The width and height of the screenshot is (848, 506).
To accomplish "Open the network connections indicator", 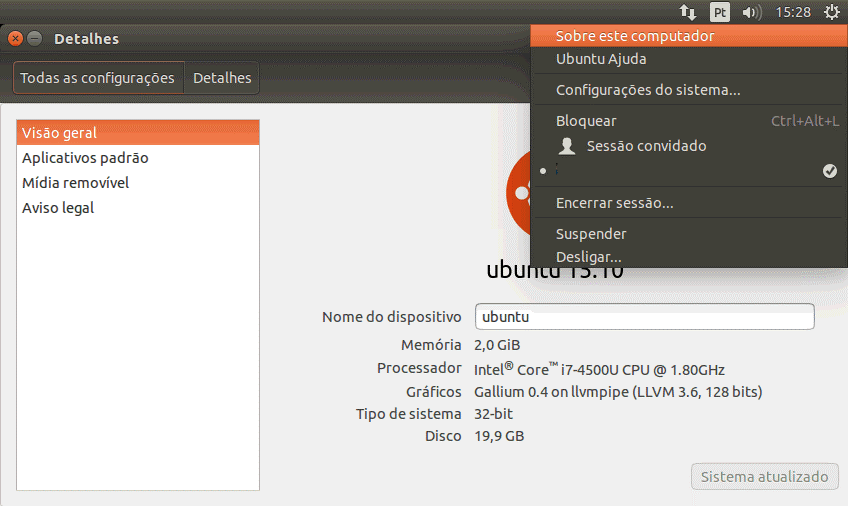I will click(688, 13).
